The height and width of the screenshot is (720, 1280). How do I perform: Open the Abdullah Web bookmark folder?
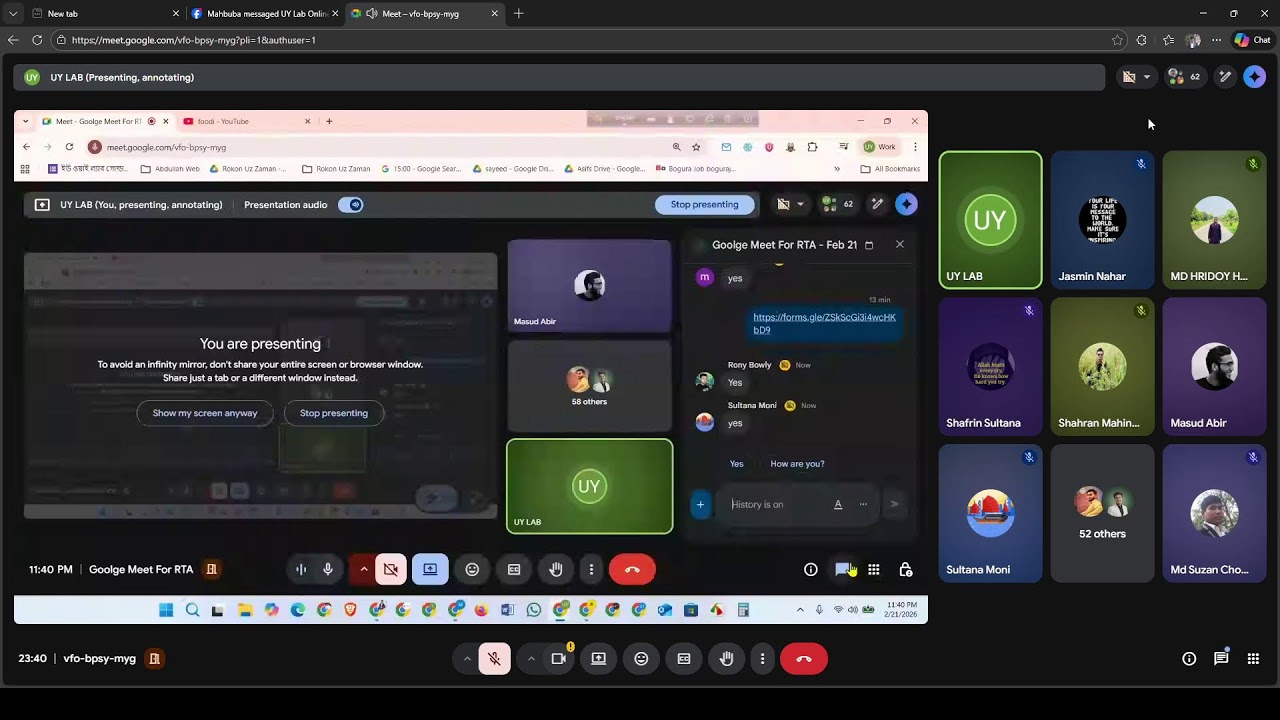(170, 169)
